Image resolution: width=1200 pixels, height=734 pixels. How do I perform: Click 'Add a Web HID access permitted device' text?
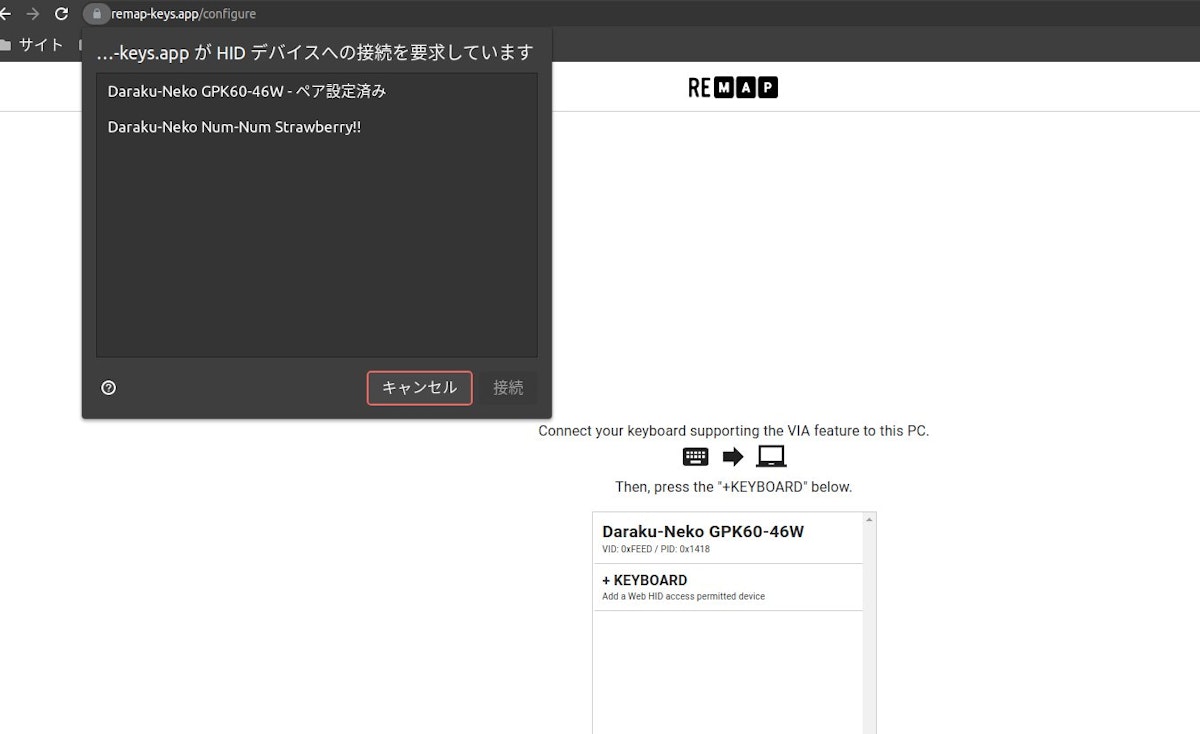683,596
